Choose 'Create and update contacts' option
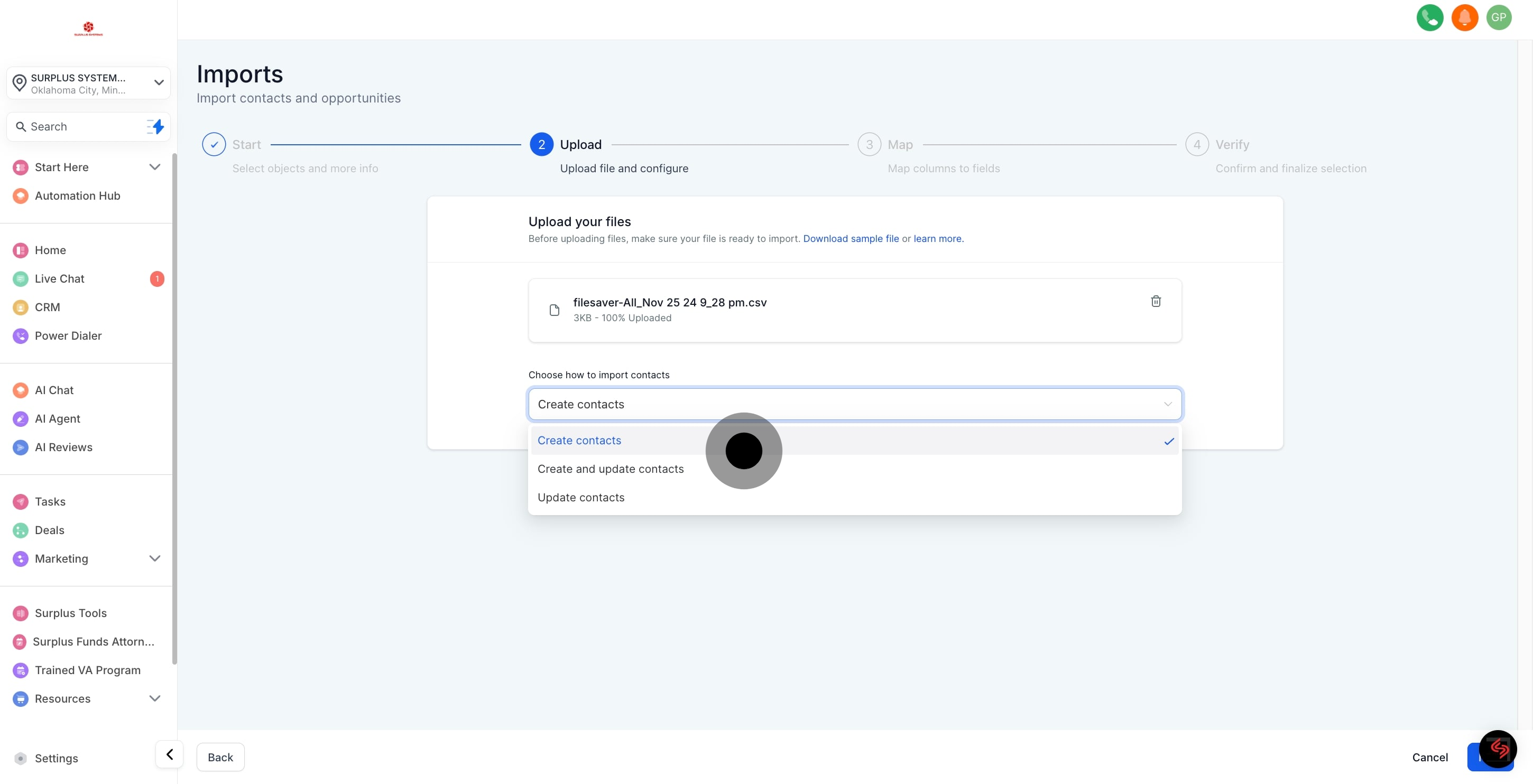Viewport: 1533px width, 784px height. (611, 469)
